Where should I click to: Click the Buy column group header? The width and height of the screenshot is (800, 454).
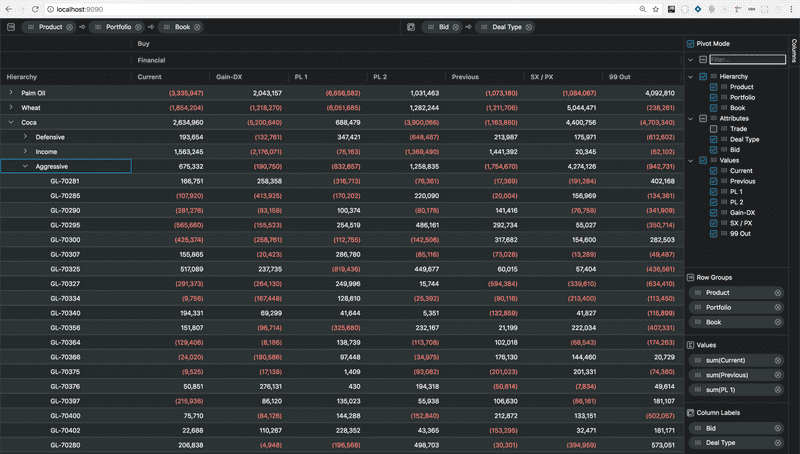[143, 44]
